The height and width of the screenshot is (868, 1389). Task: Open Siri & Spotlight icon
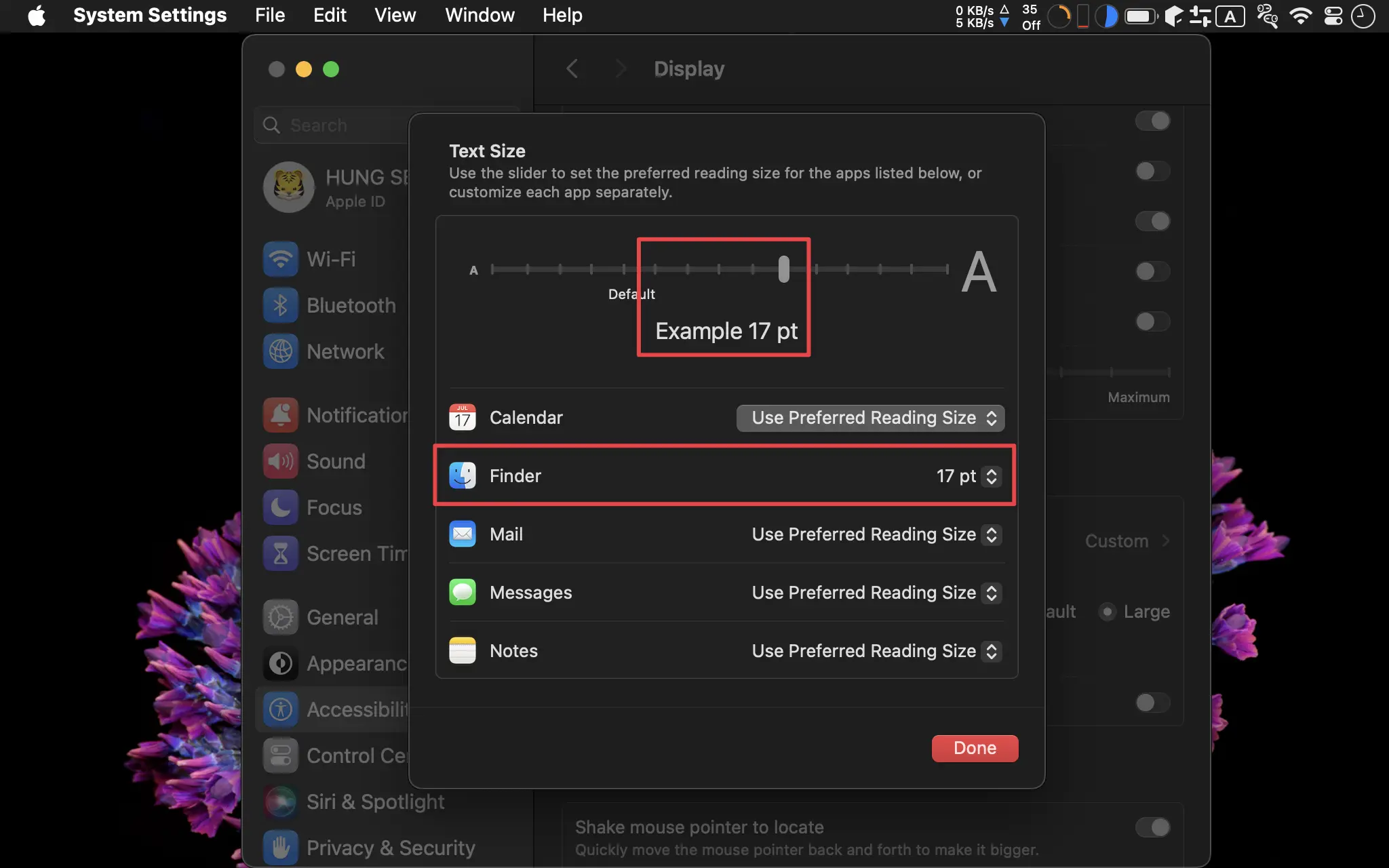(x=280, y=802)
